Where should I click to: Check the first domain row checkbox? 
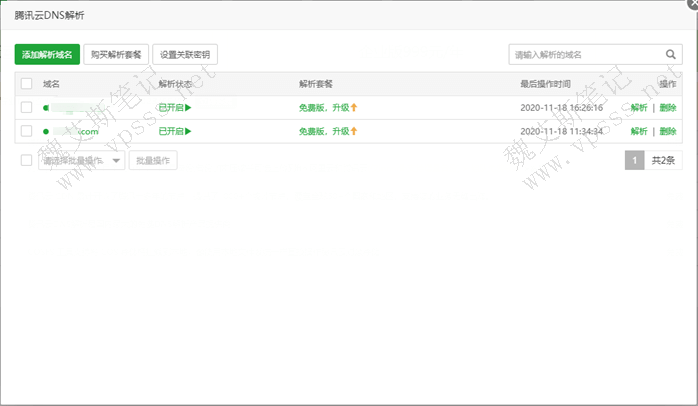click(27, 107)
